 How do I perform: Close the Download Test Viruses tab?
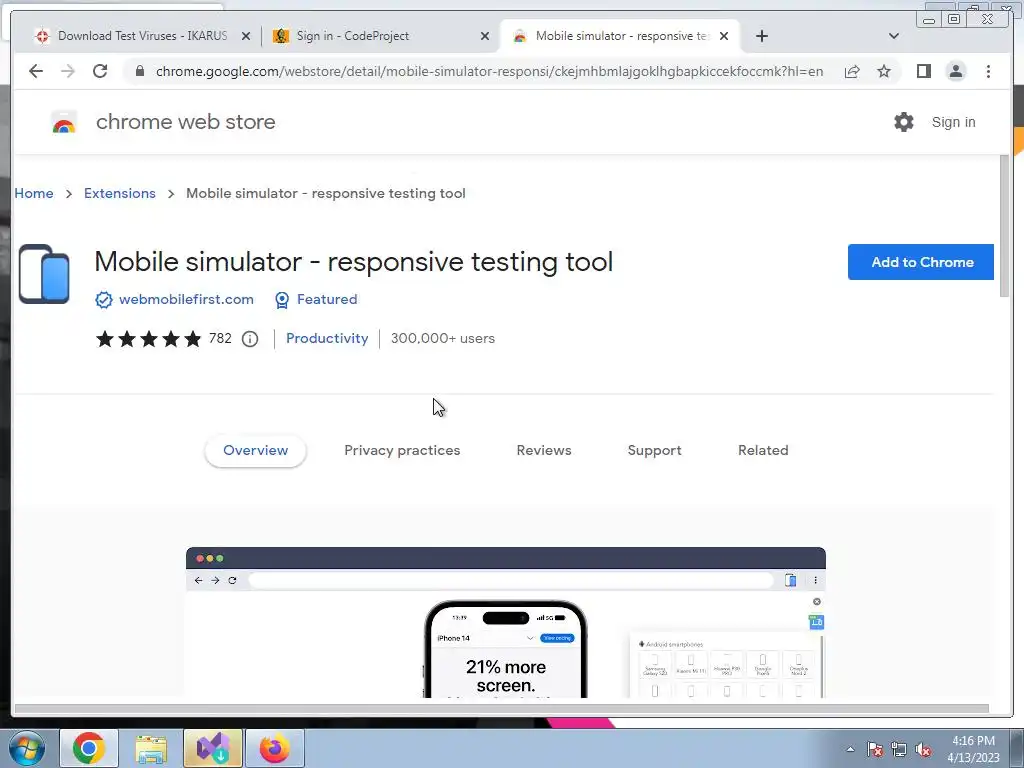tap(246, 37)
